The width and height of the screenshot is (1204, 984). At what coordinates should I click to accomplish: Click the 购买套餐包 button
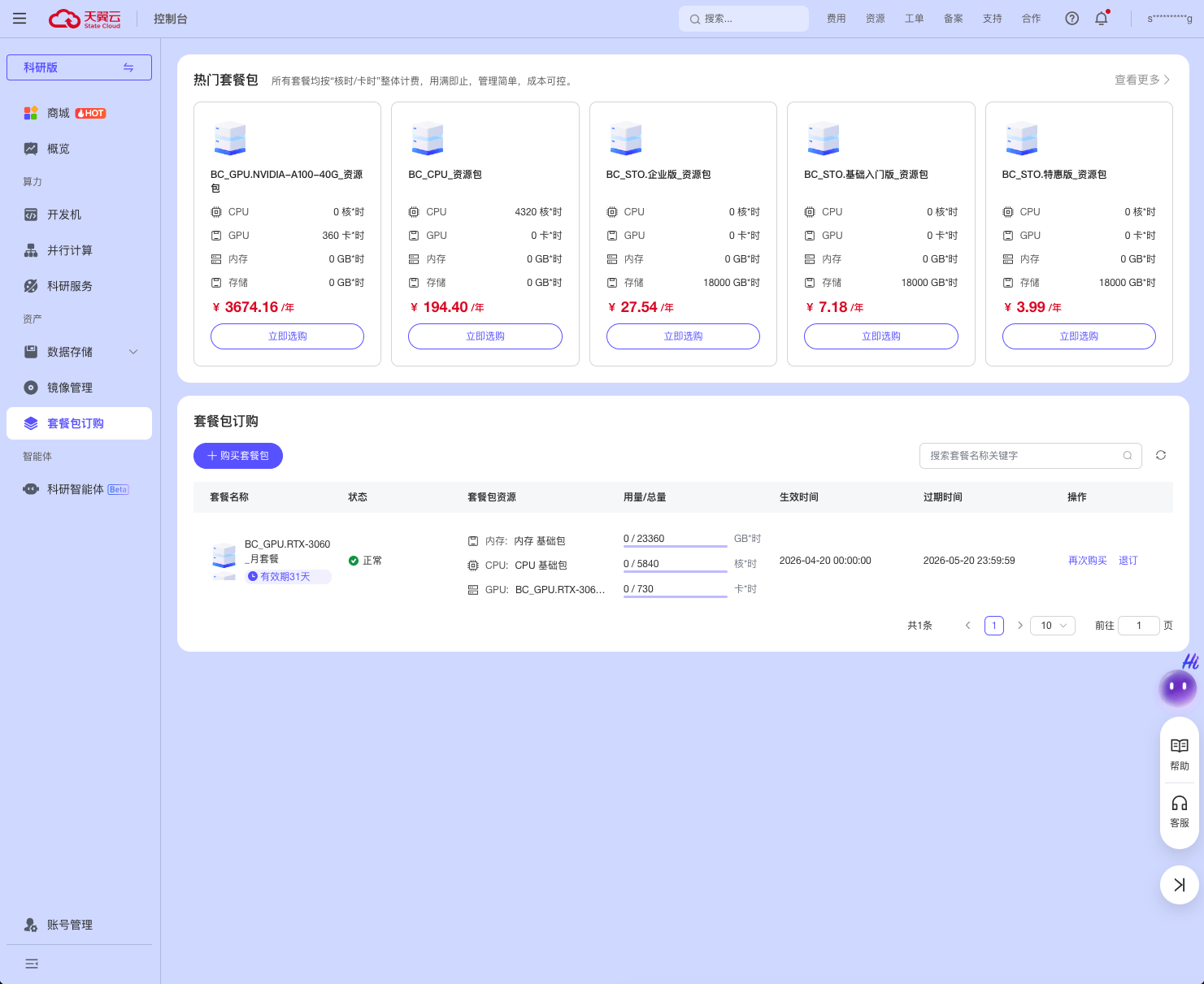tap(238, 456)
